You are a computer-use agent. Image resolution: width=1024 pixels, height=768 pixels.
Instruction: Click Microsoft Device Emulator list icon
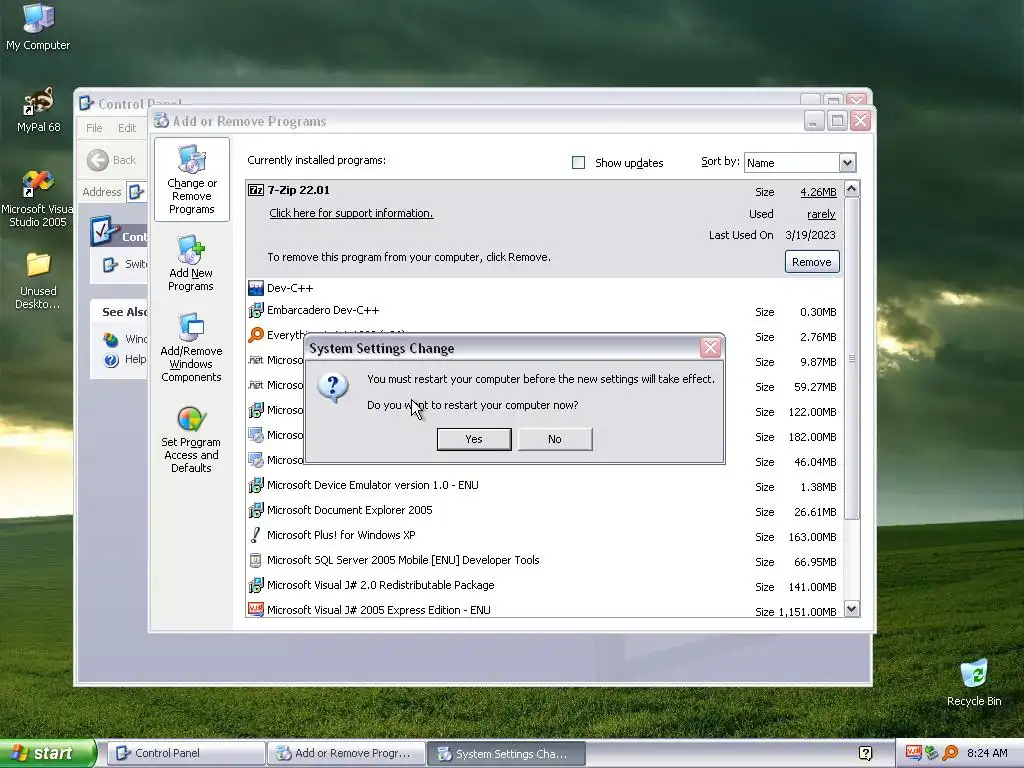(256, 485)
